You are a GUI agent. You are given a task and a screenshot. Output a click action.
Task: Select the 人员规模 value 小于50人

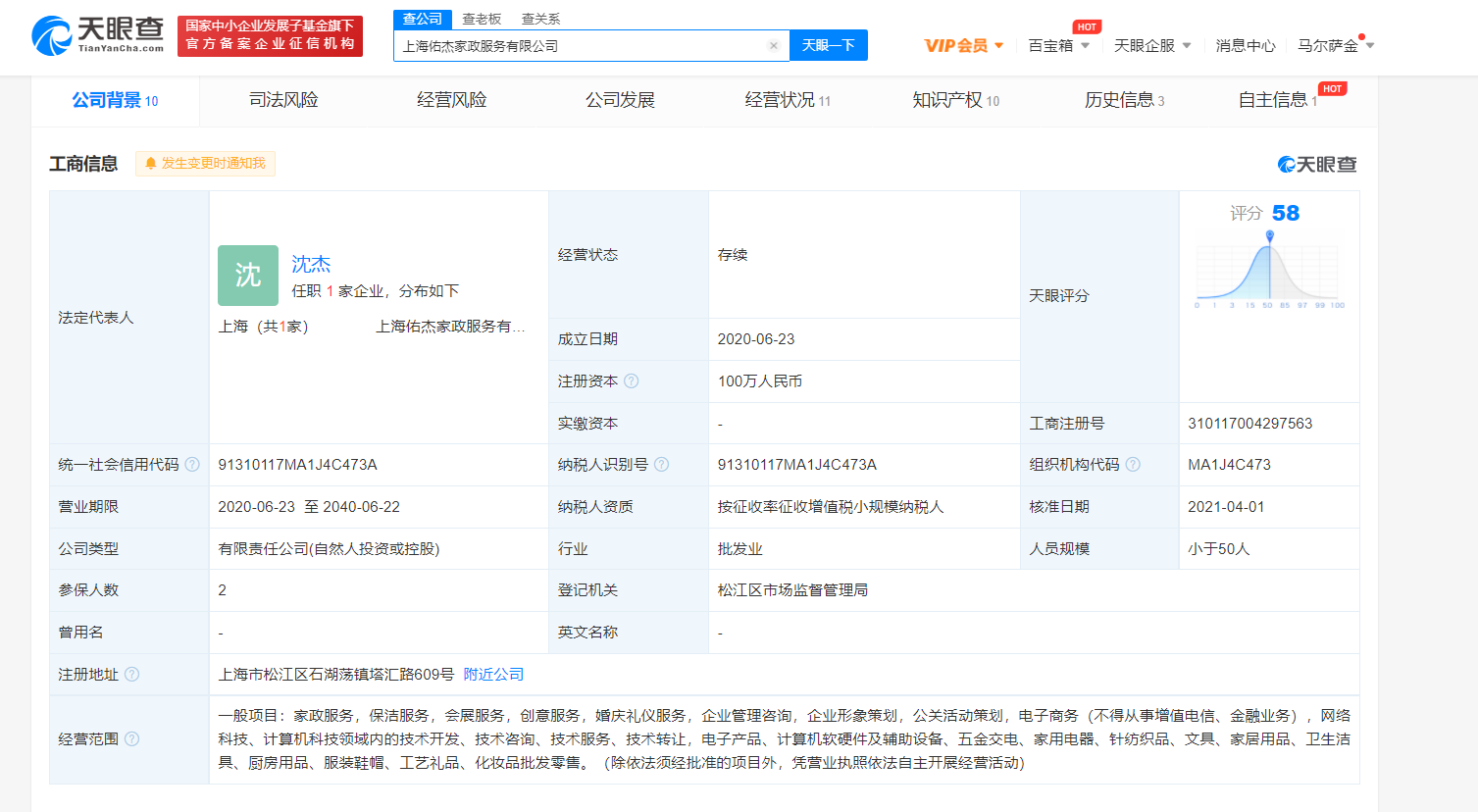1219,549
